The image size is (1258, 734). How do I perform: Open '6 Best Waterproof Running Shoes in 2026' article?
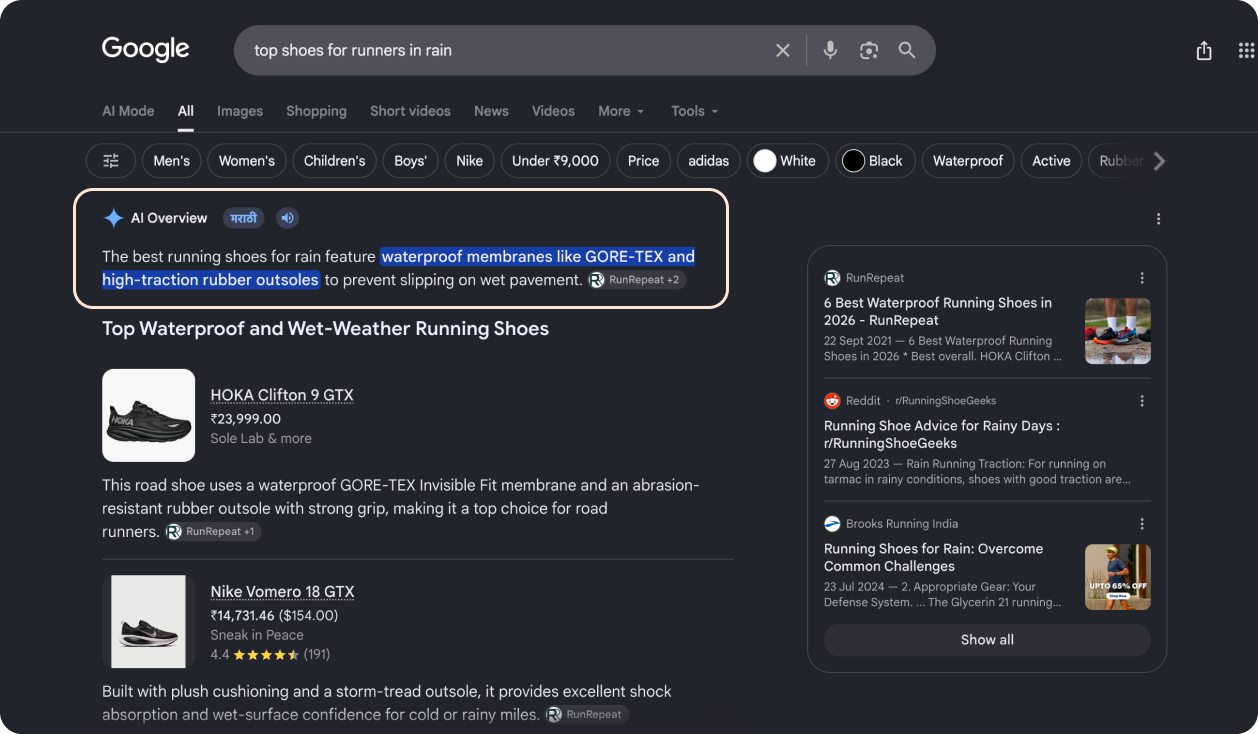pyautogui.click(x=938, y=311)
